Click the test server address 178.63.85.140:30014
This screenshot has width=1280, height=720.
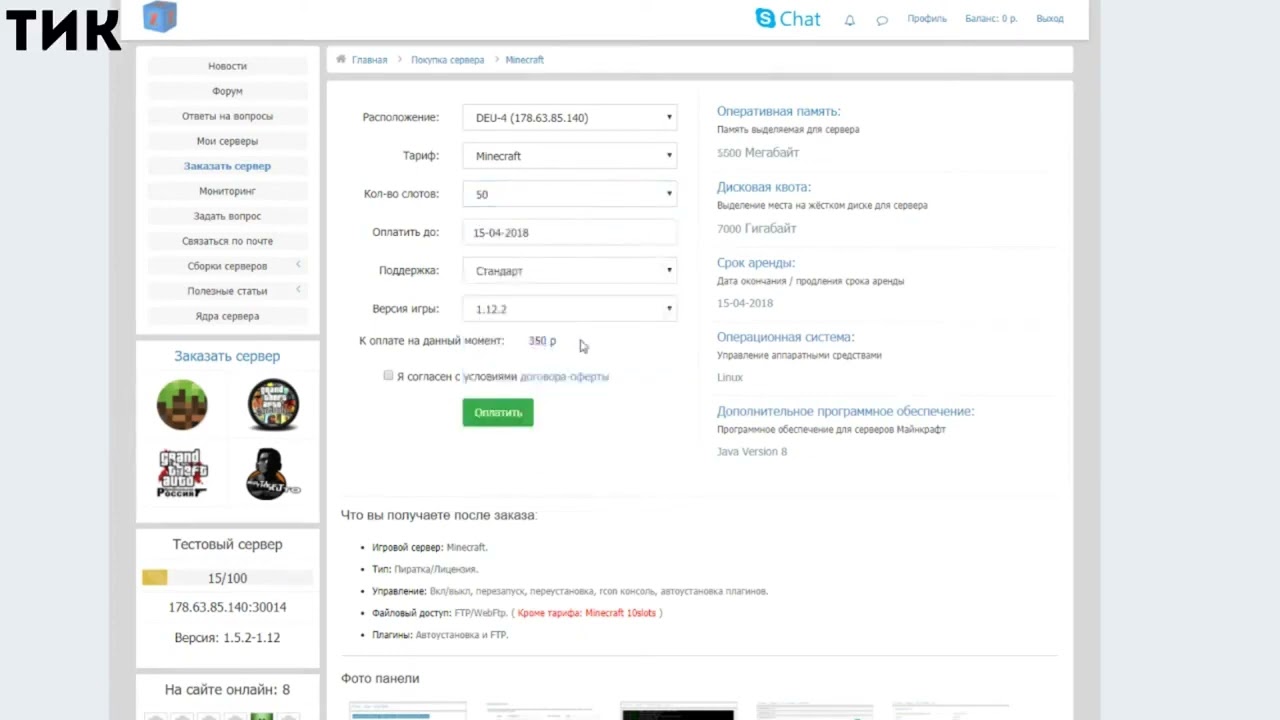(227, 607)
